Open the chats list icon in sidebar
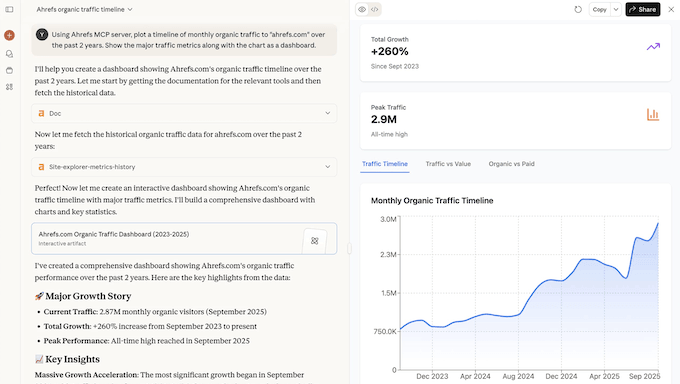 pos(9,54)
